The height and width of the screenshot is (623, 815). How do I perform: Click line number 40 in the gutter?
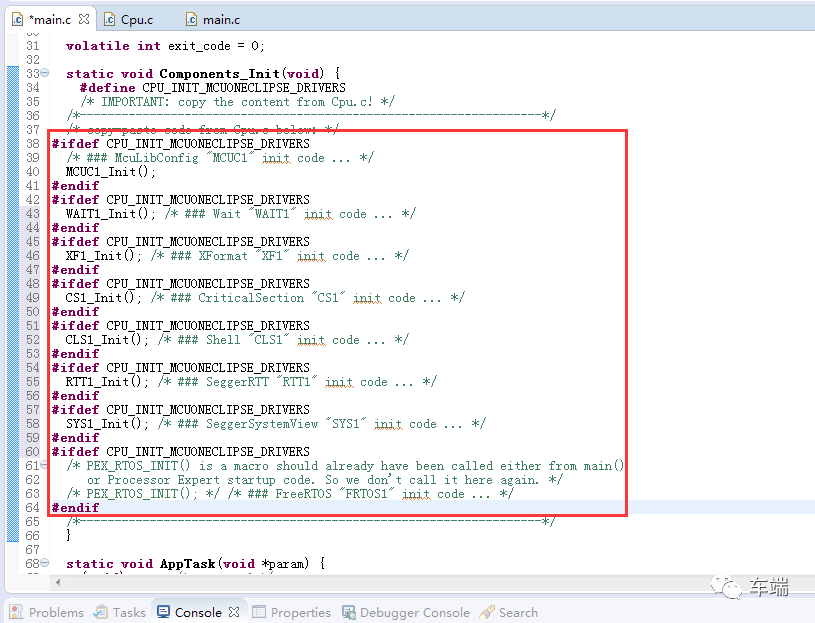[x=32, y=172]
